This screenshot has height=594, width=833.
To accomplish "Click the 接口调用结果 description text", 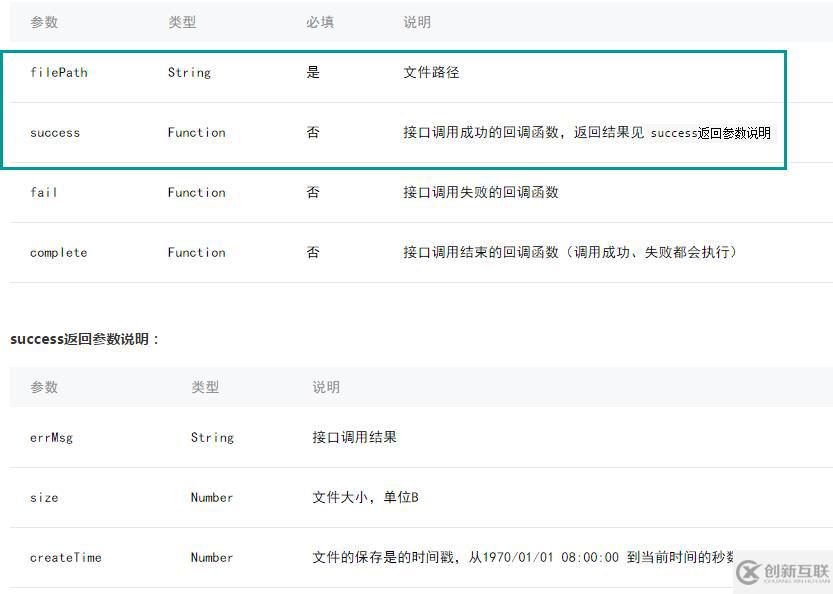I will pos(354,437).
